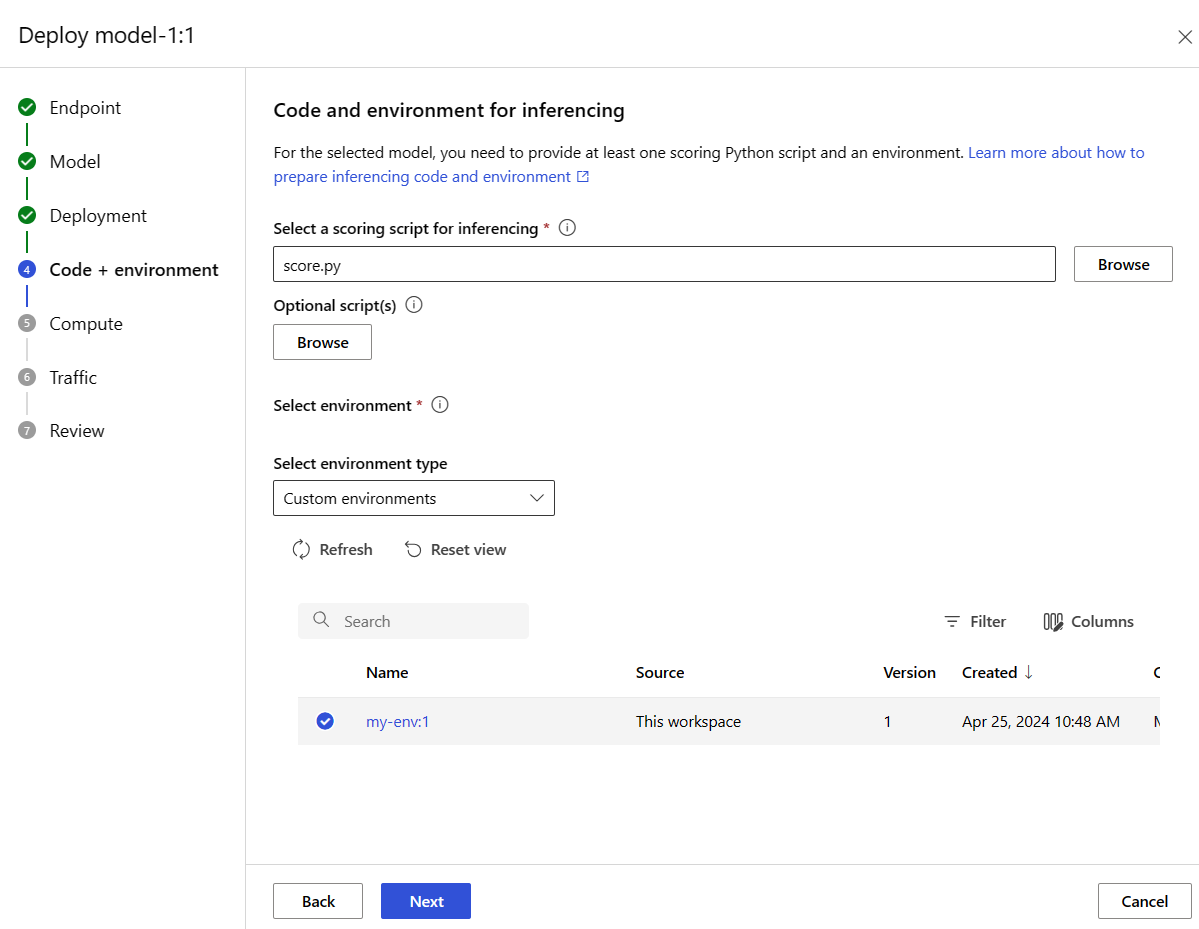Open the Filter icon option

click(x=952, y=621)
